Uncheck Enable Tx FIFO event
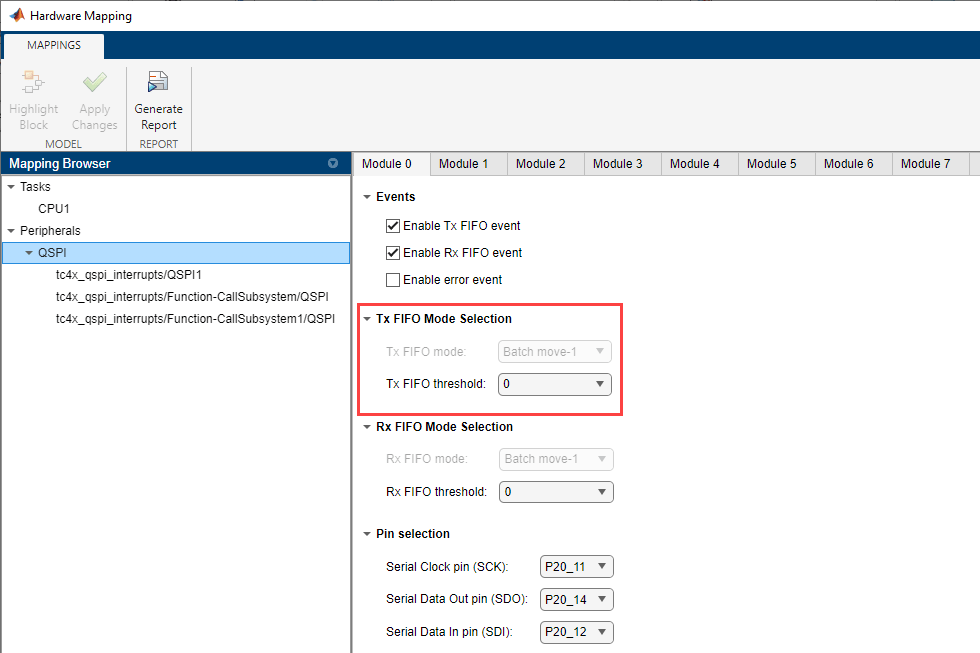This screenshot has width=980, height=653. coord(393,226)
